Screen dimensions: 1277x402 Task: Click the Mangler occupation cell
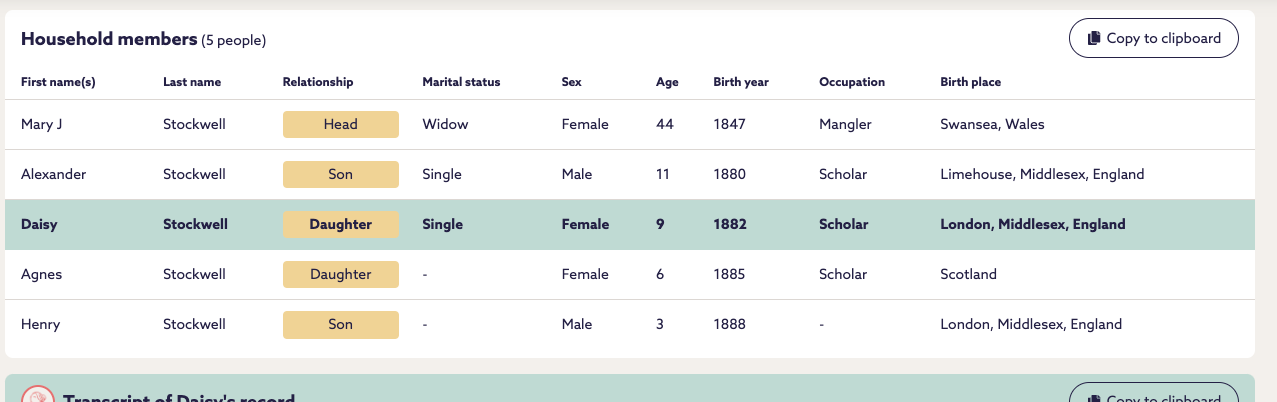tap(845, 125)
